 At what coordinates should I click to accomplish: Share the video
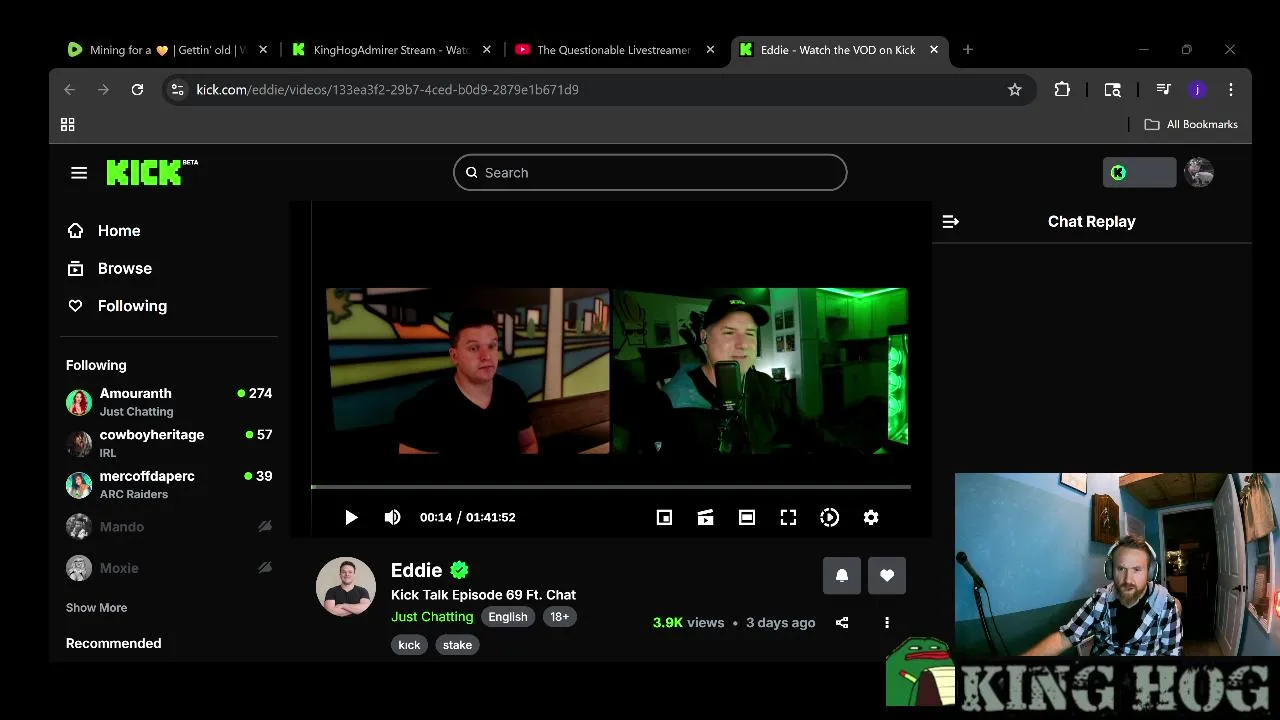coord(842,622)
